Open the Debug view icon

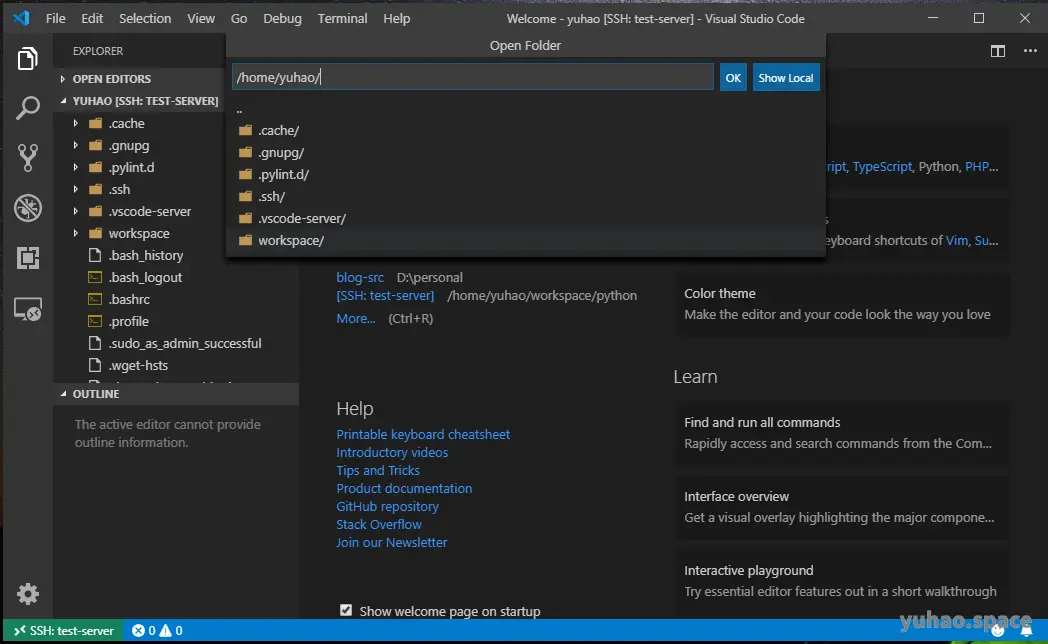coord(27,208)
